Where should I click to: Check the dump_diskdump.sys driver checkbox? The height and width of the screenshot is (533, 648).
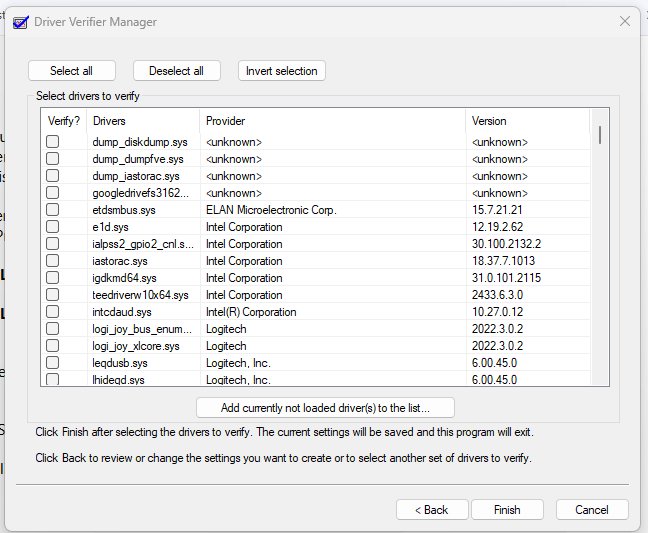click(x=52, y=142)
